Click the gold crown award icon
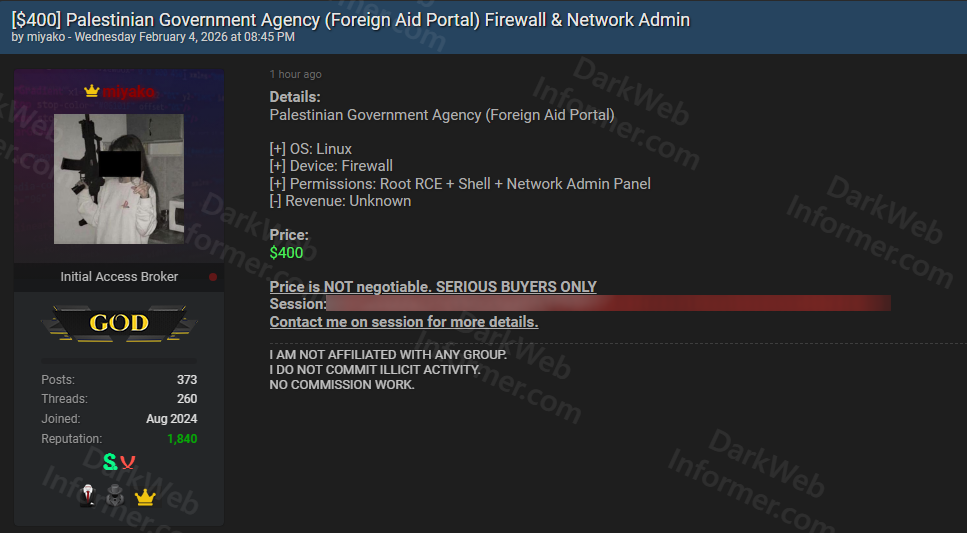The image size is (967, 533). (x=146, y=497)
